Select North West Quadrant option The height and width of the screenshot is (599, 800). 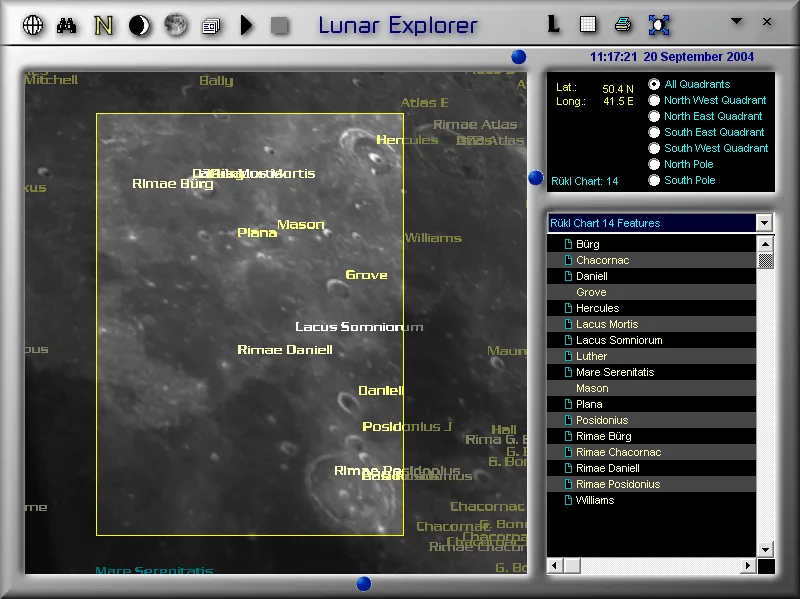click(x=654, y=101)
